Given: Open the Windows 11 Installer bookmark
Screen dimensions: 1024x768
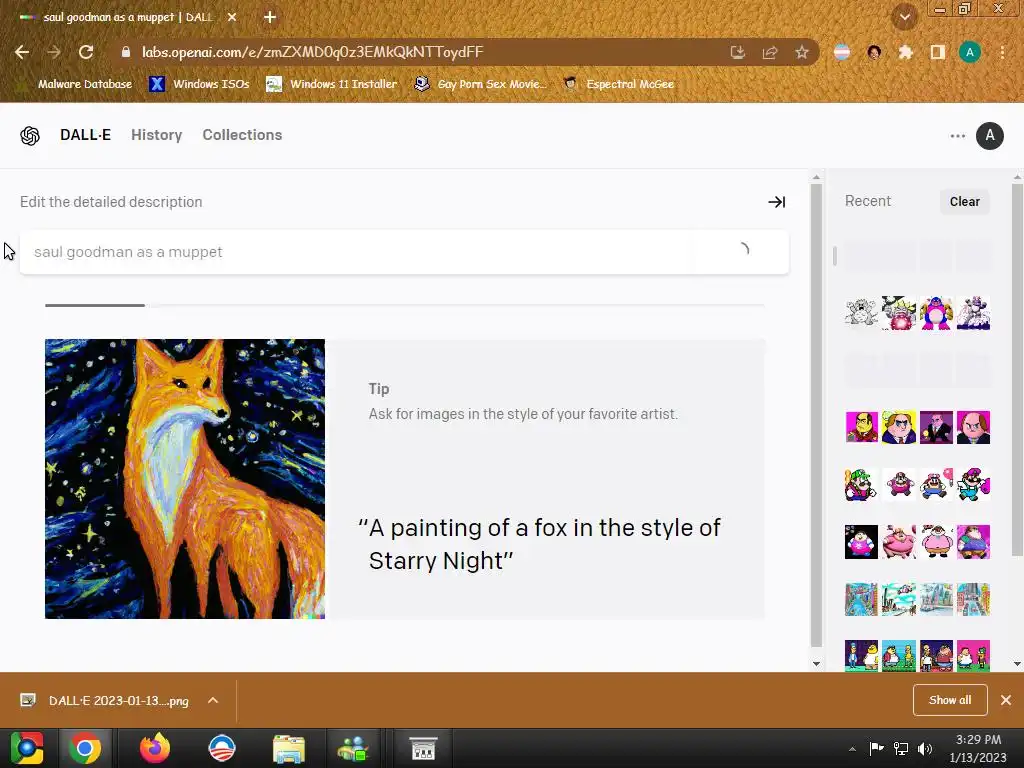Looking at the screenshot, I should pos(332,84).
